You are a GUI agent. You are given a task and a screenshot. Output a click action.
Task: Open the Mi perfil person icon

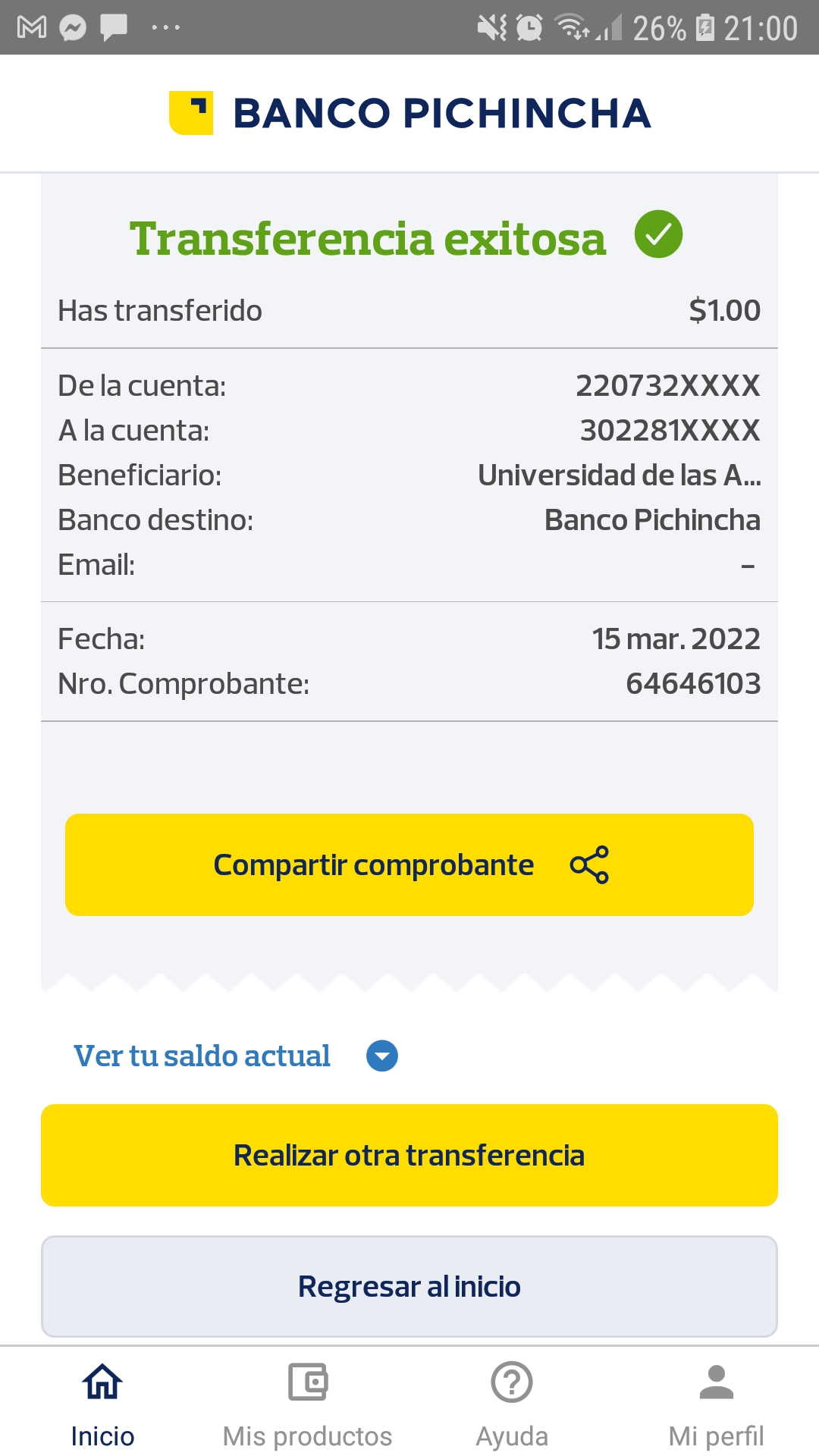[x=716, y=1382]
